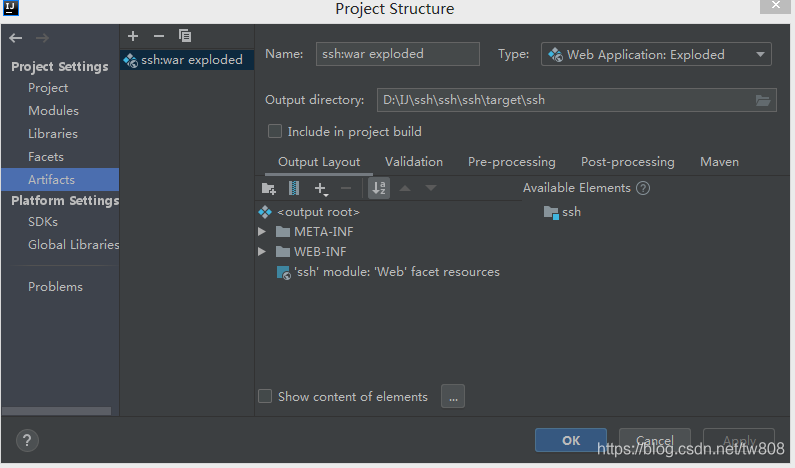
Task: Click the sidebar horizontal scrollbar
Action: tap(56, 411)
